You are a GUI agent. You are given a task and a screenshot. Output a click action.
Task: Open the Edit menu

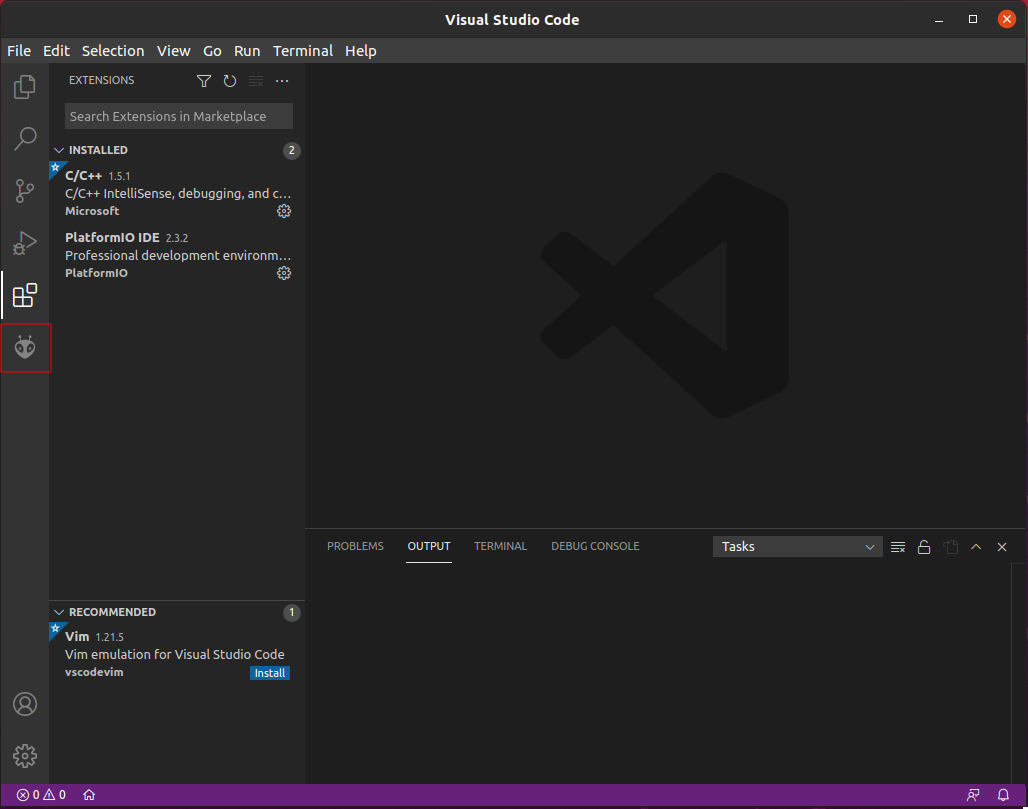pos(56,50)
